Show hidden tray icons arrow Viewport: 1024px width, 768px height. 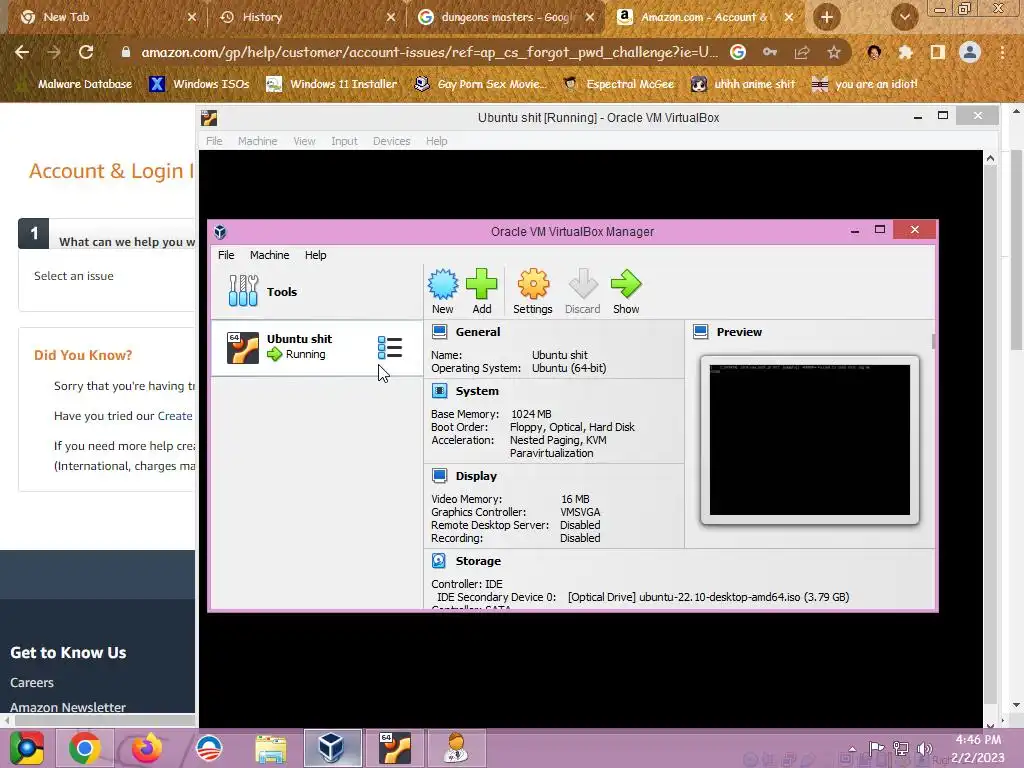[852, 749]
